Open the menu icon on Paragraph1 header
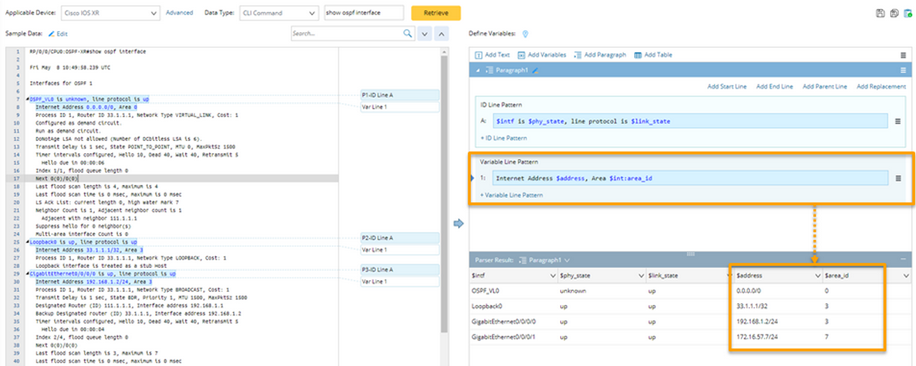The image size is (916, 366). click(x=903, y=70)
